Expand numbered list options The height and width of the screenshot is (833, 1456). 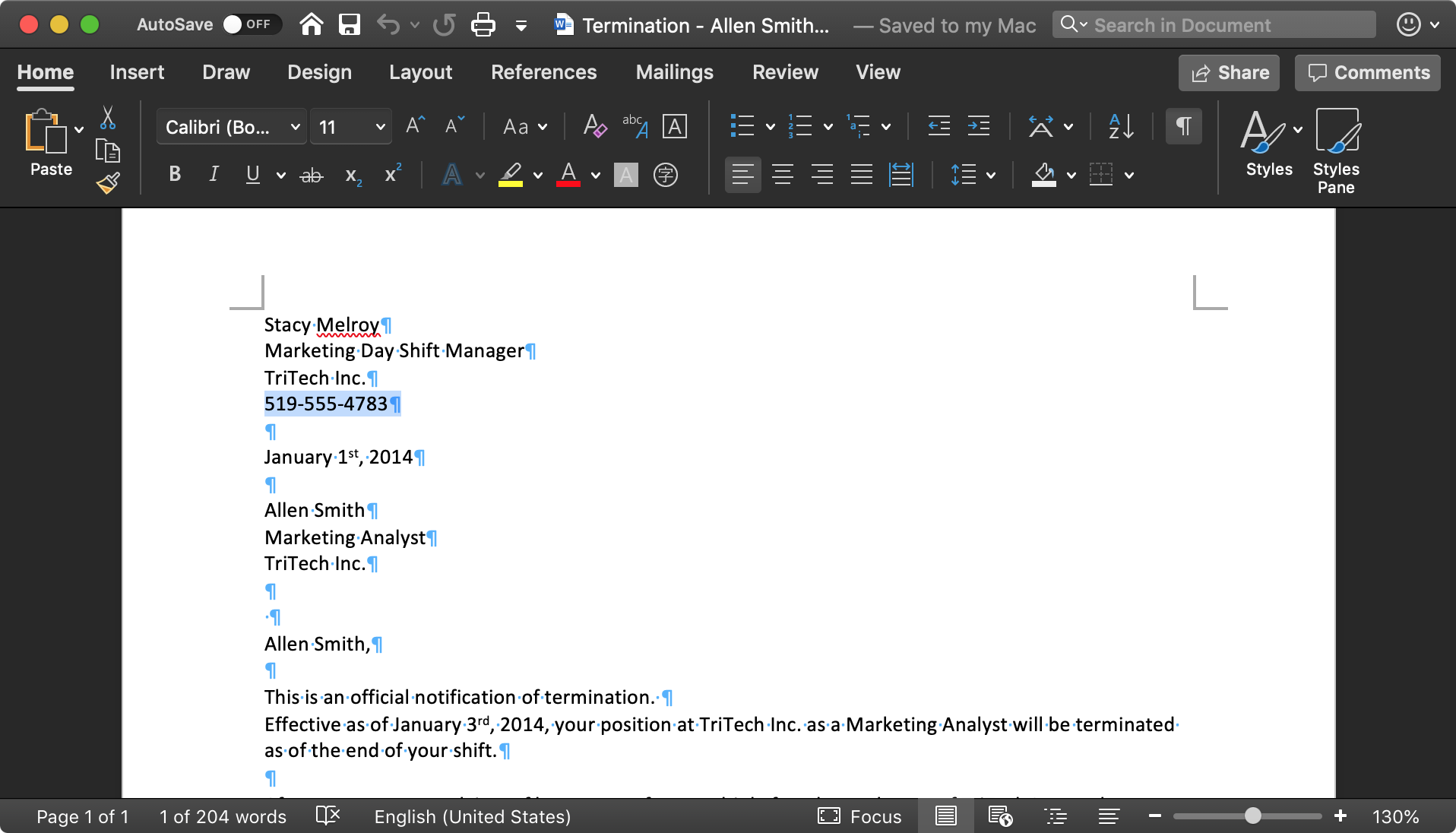pos(828,127)
